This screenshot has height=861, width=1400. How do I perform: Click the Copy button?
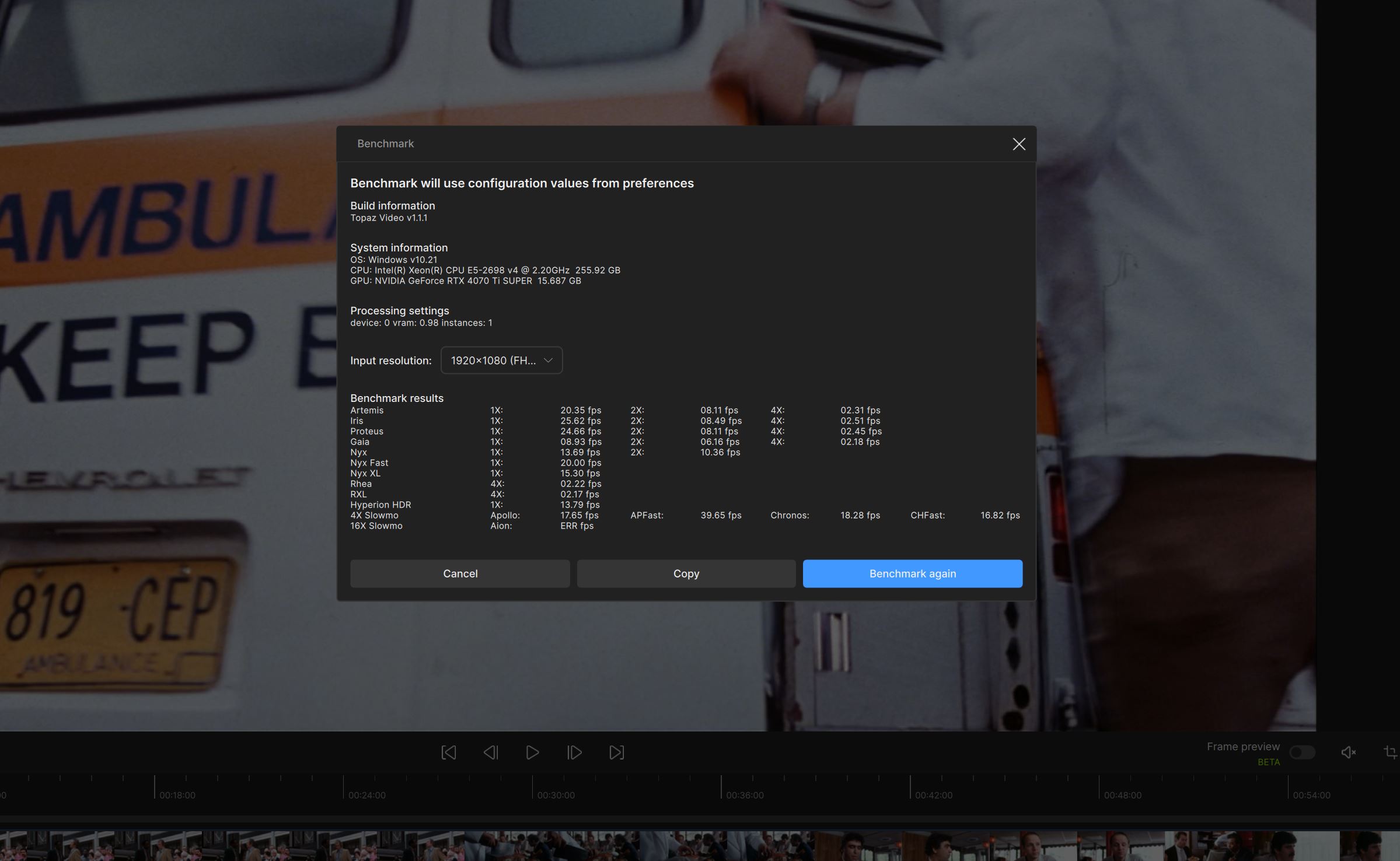tap(686, 573)
